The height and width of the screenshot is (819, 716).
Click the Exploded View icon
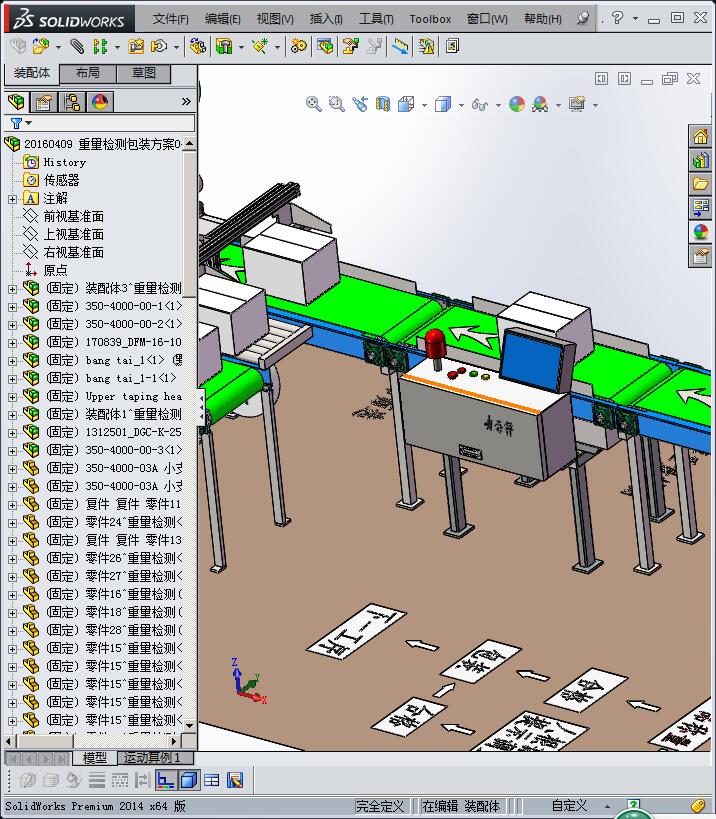point(350,46)
